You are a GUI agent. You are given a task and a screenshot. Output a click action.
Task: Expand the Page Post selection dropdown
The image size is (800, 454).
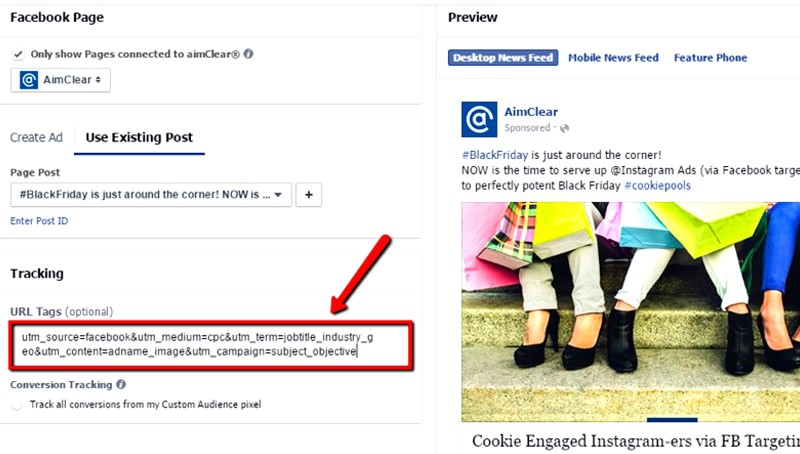pyautogui.click(x=151, y=195)
